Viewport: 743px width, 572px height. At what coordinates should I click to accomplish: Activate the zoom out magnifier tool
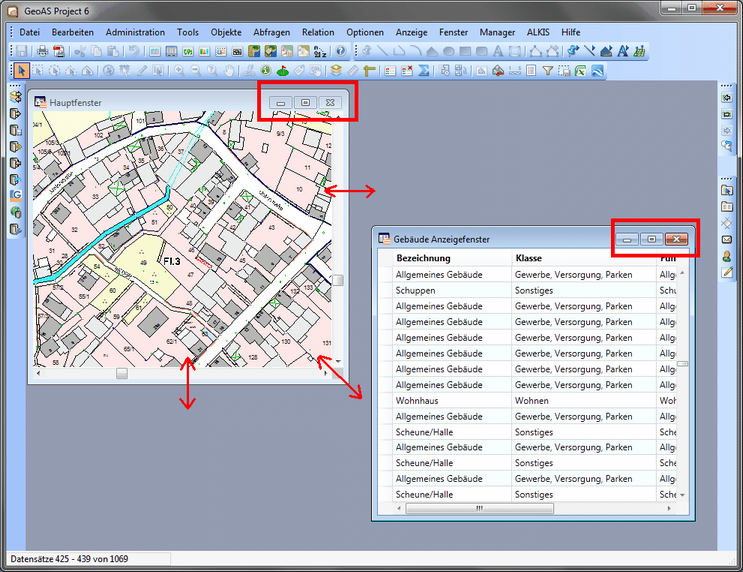pyautogui.click(x=196, y=71)
